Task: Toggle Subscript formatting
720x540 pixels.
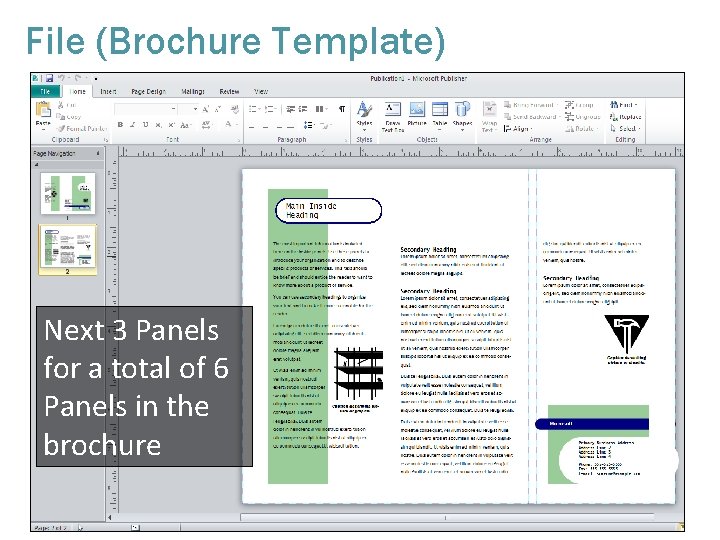Action: pos(158,125)
